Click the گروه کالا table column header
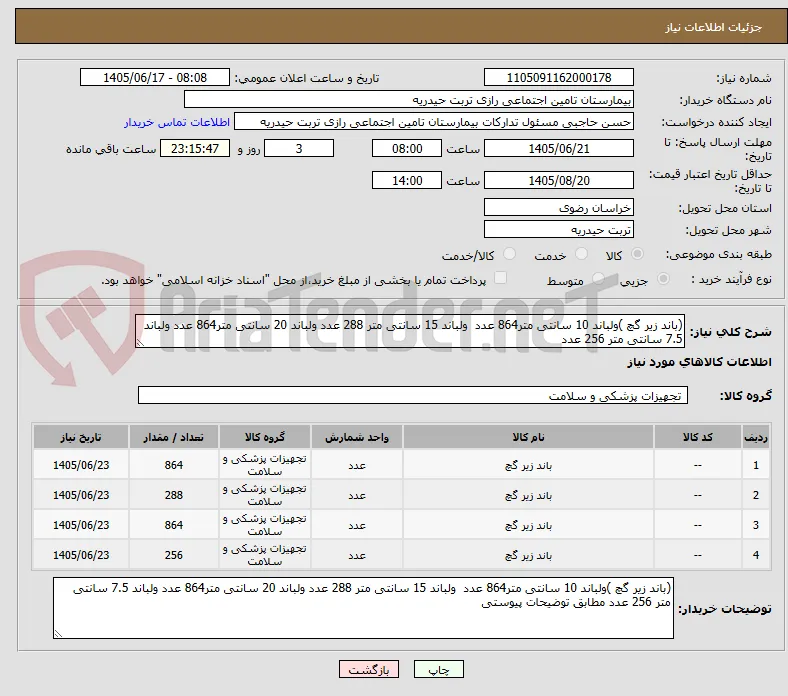 264,437
